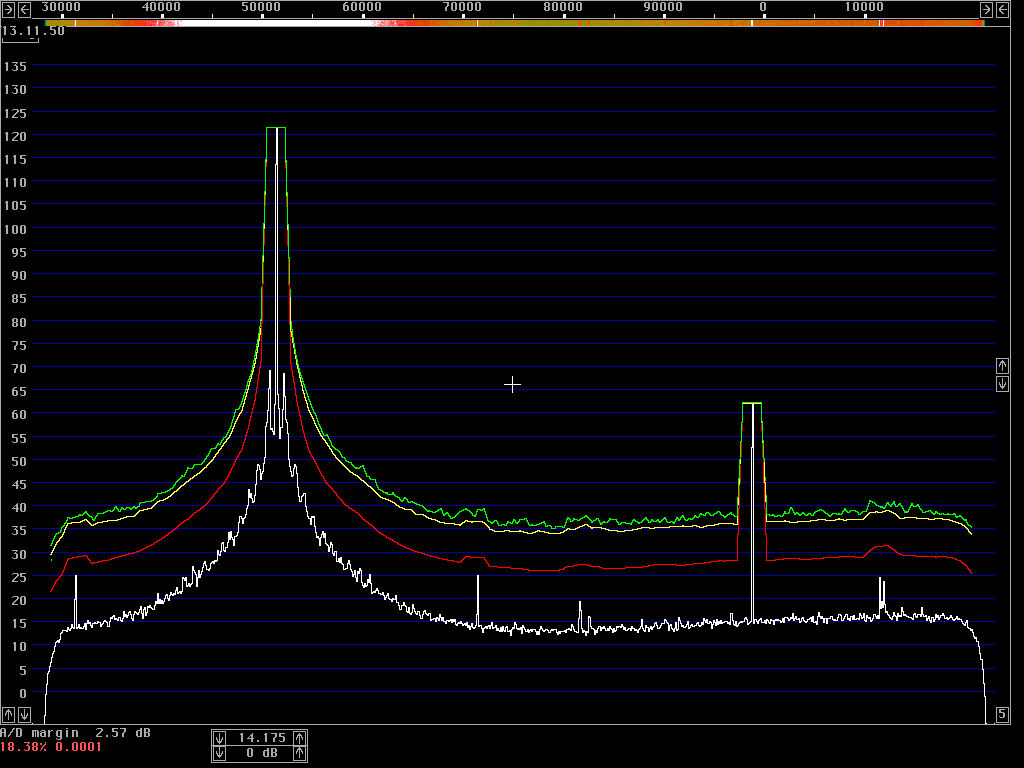Click the 90000 frequency scale label

point(663,7)
